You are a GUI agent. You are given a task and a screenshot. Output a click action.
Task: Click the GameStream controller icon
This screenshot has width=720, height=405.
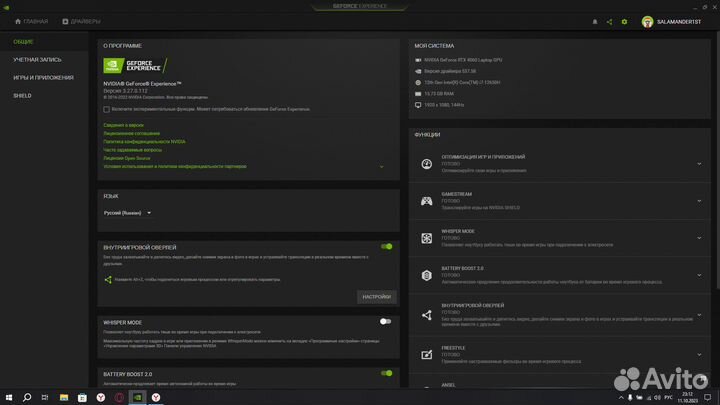click(426, 200)
